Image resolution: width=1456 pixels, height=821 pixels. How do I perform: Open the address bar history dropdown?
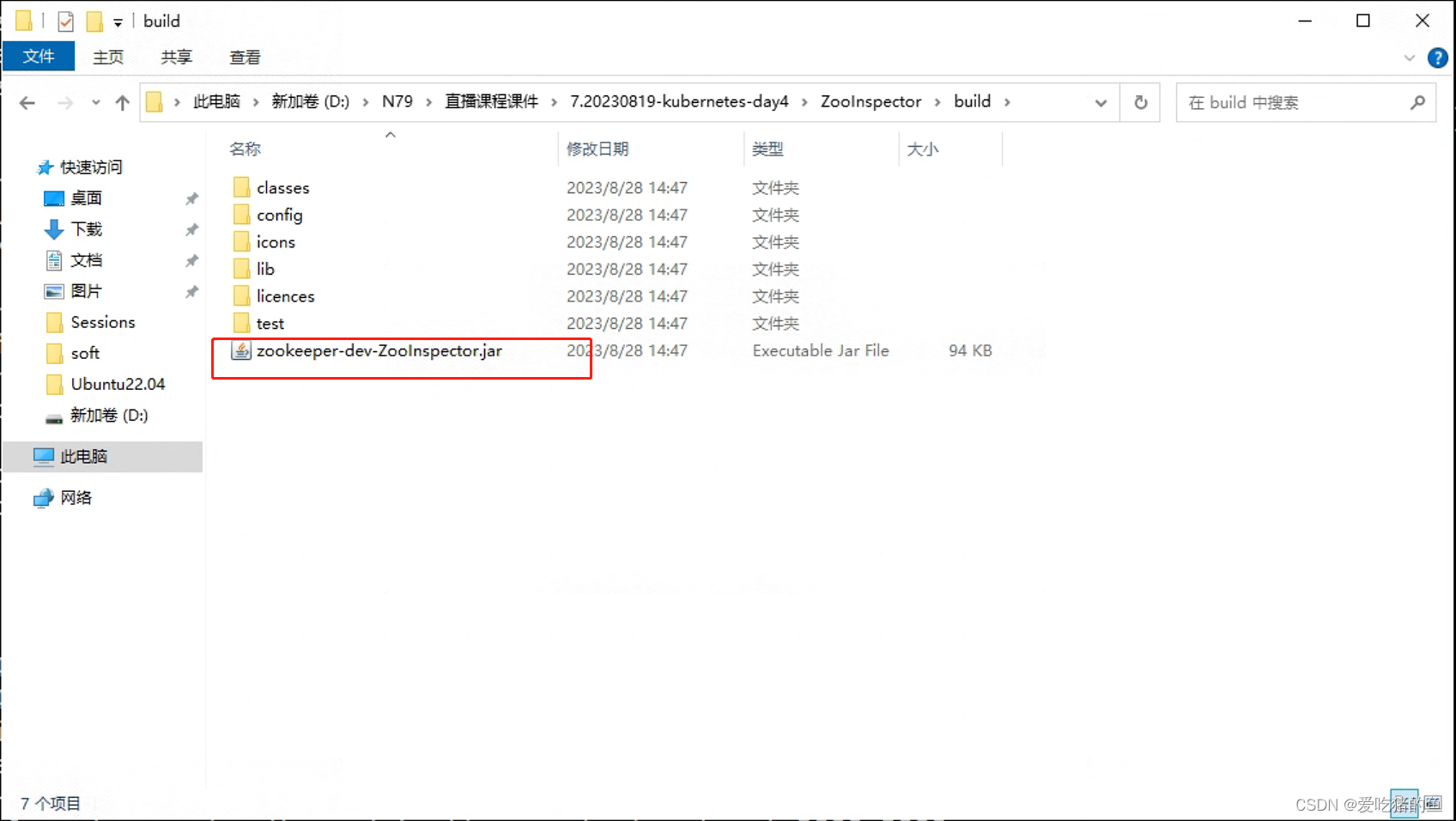click(1101, 102)
